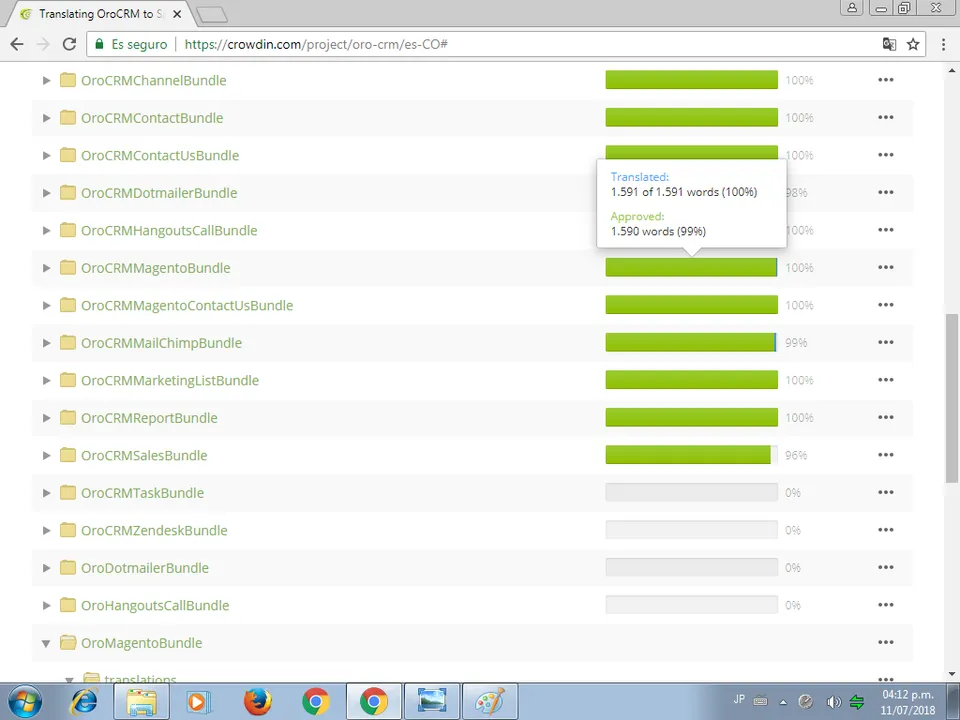The height and width of the screenshot is (720, 960).
Task: Open OroHangoutsCallBundle three-dot menu
Action: [885, 605]
